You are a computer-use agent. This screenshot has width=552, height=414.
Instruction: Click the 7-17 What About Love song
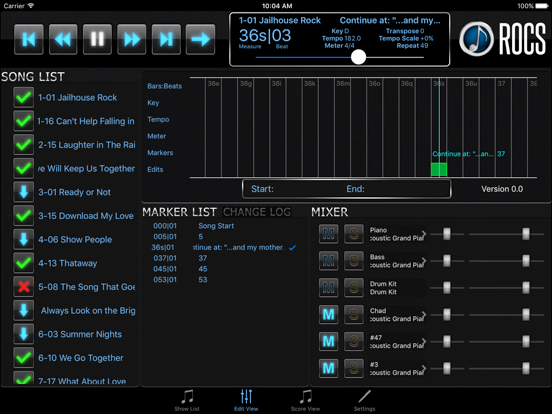tap(82, 381)
